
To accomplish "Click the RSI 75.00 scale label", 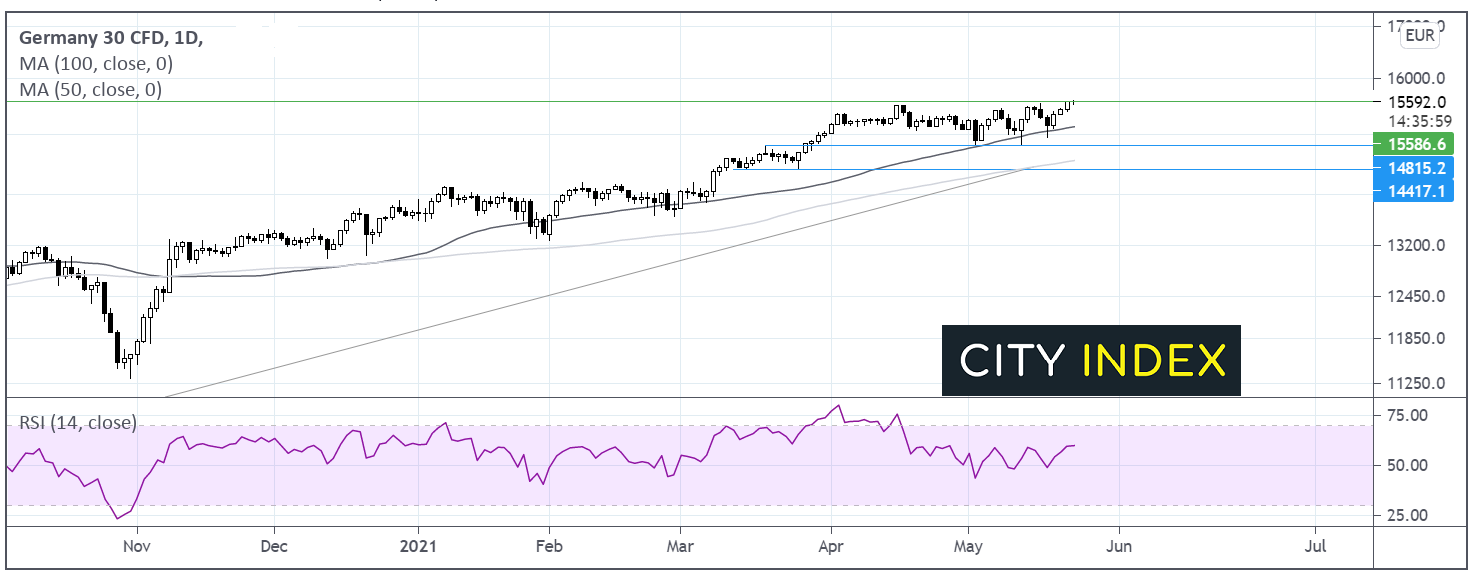I will [x=1413, y=415].
